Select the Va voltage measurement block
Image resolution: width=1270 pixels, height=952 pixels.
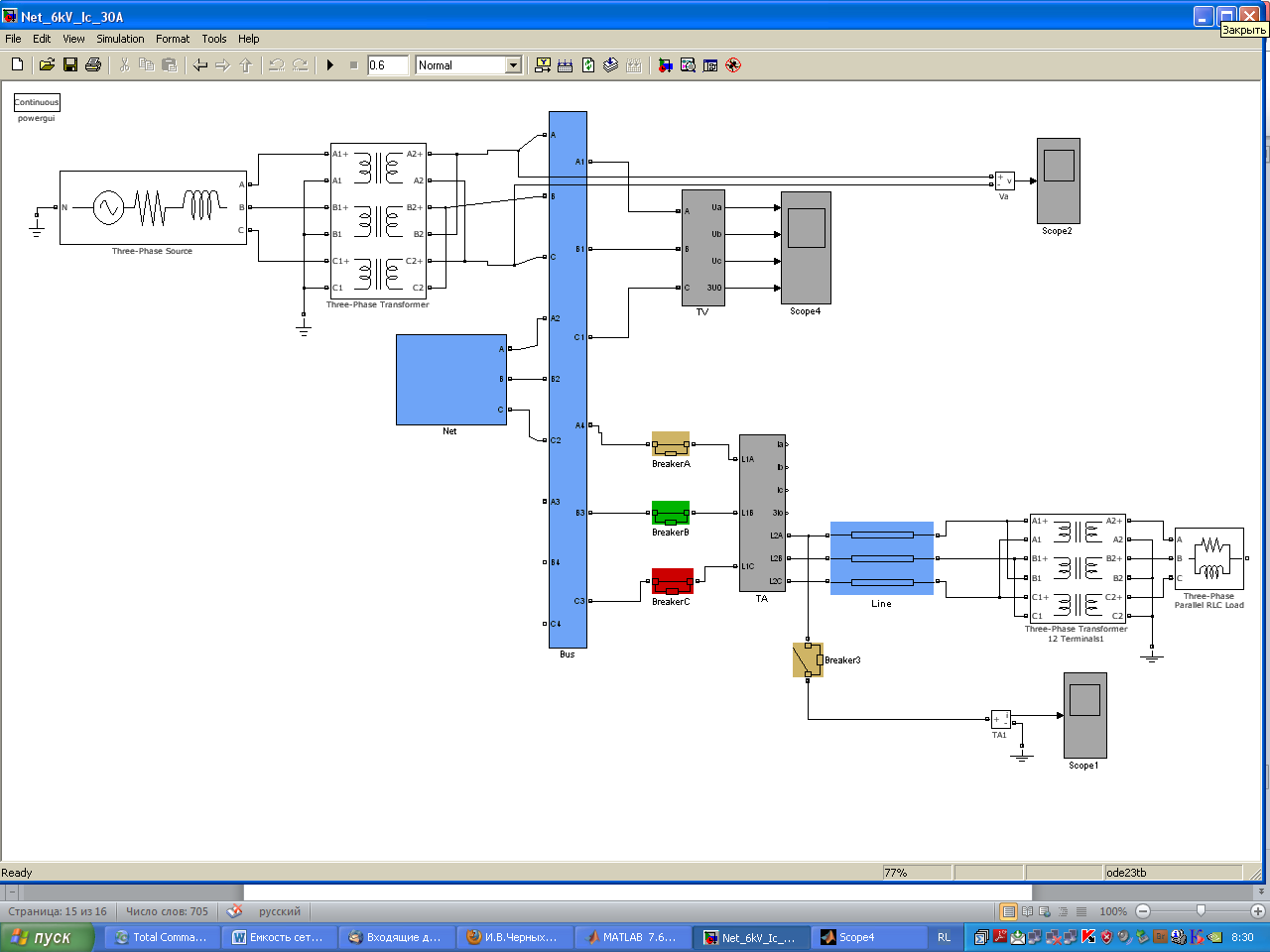click(x=1005, y=180)
